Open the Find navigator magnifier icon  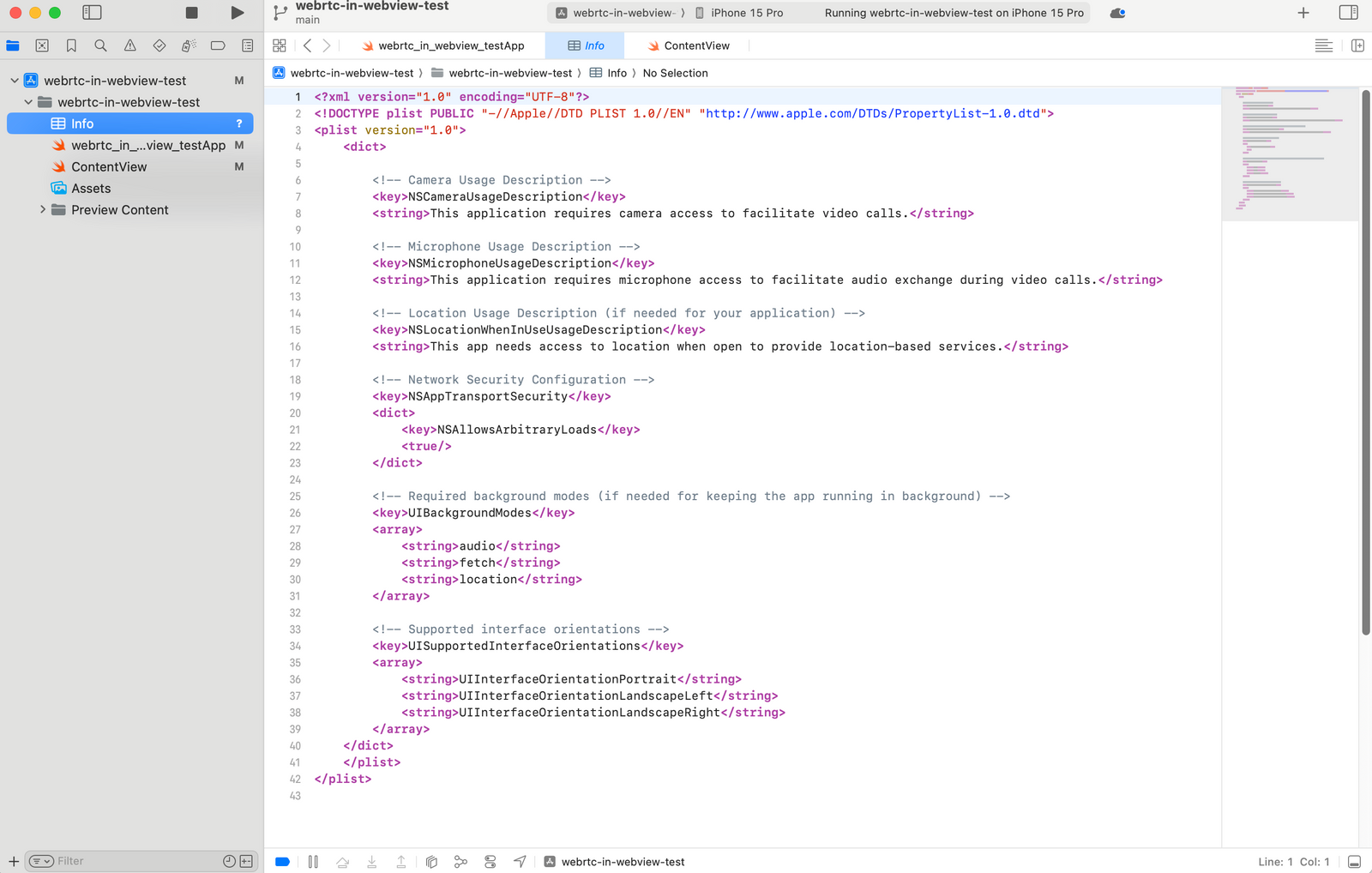click(x=100, y=45)
